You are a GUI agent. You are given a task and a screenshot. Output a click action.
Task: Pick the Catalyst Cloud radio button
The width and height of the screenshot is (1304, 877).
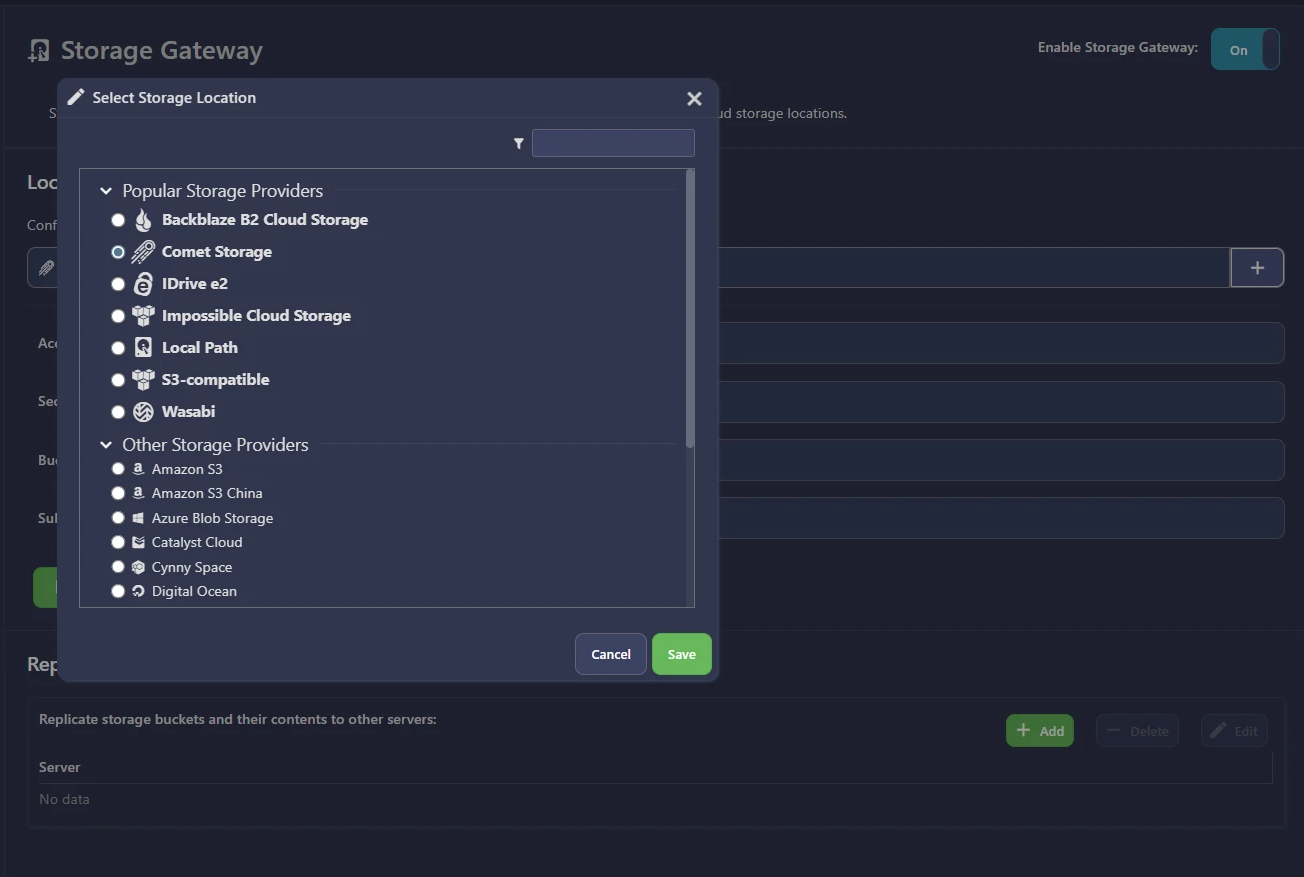tap(118, 542)
